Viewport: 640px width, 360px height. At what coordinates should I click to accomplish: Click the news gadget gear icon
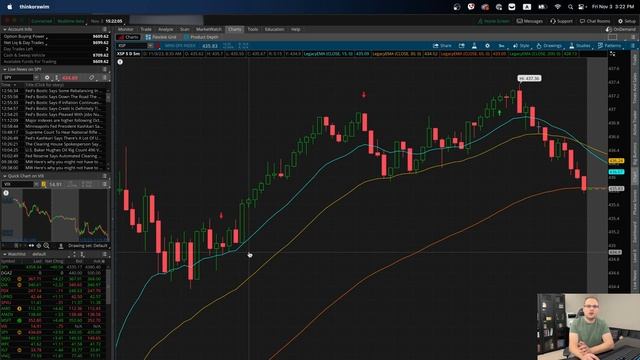click(47, 78)
